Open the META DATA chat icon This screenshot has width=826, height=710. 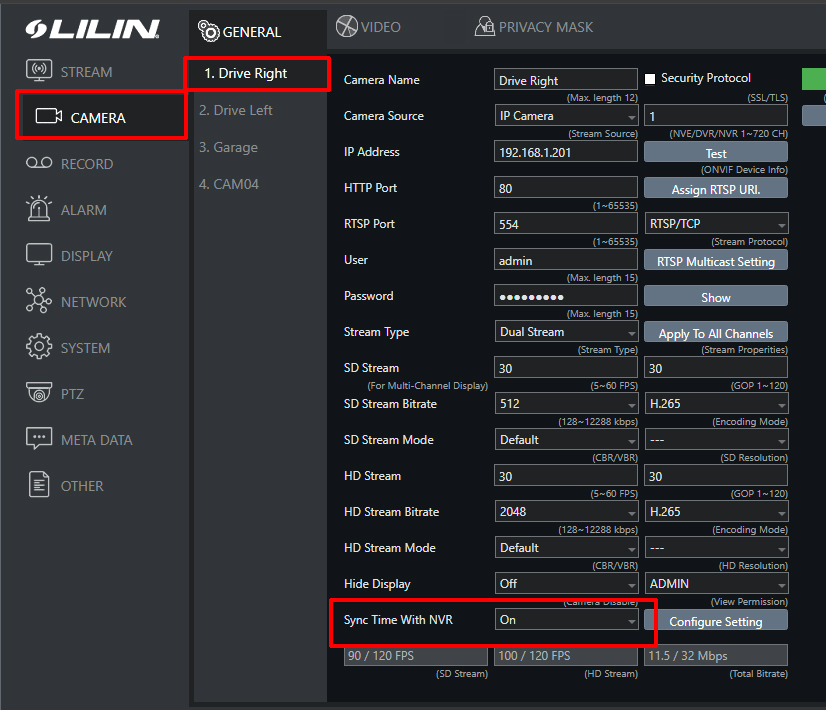38,439
